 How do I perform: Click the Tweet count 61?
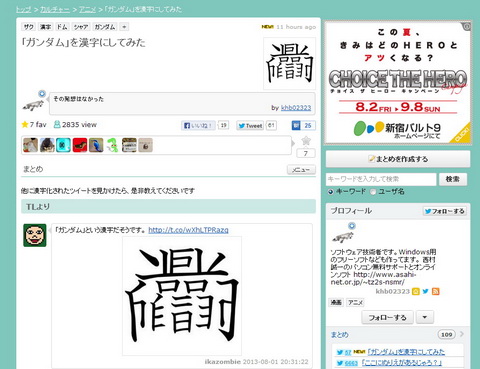(x=271, y=125)
